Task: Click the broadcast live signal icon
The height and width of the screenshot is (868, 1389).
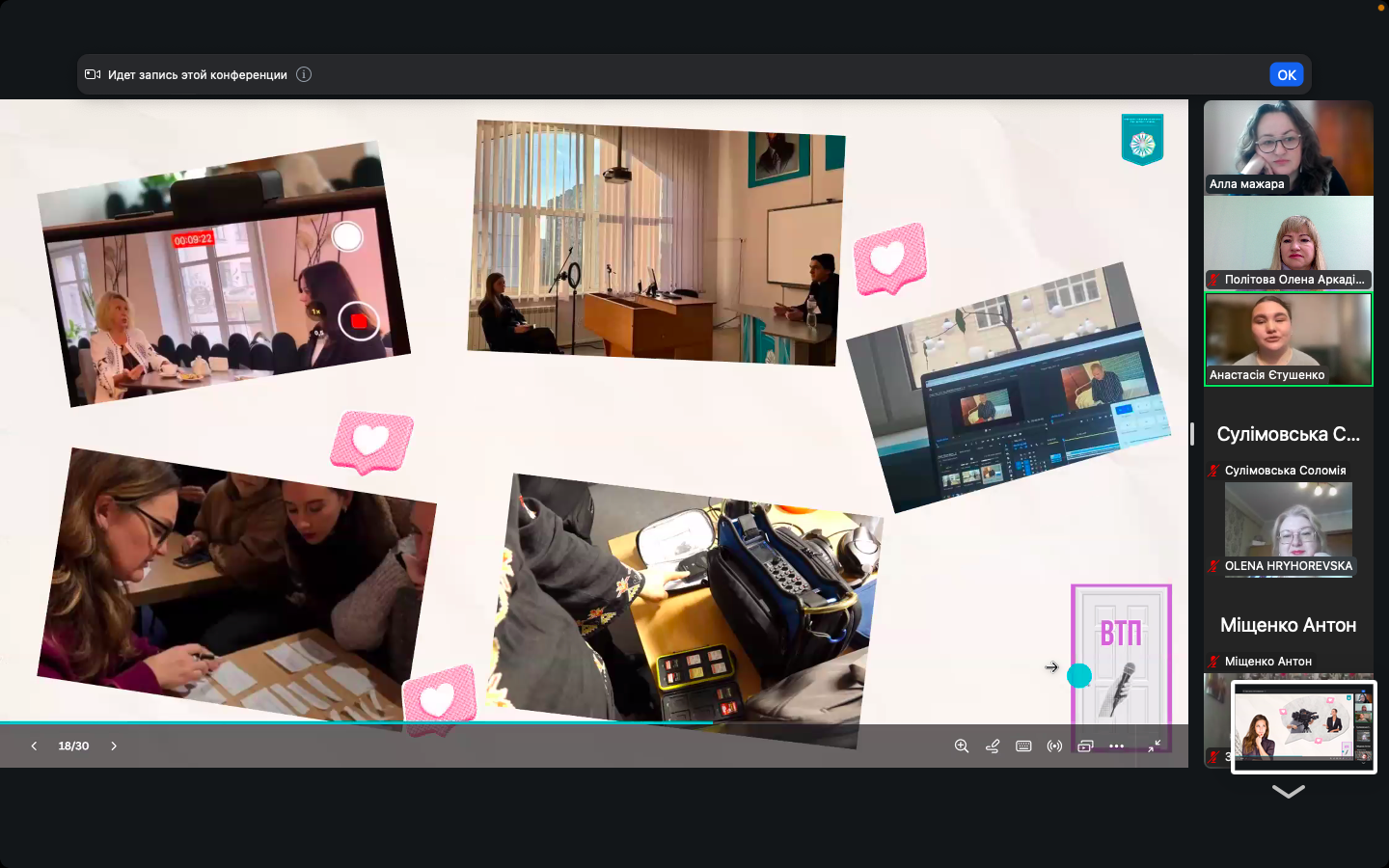Action: [x=1054, y=746]
